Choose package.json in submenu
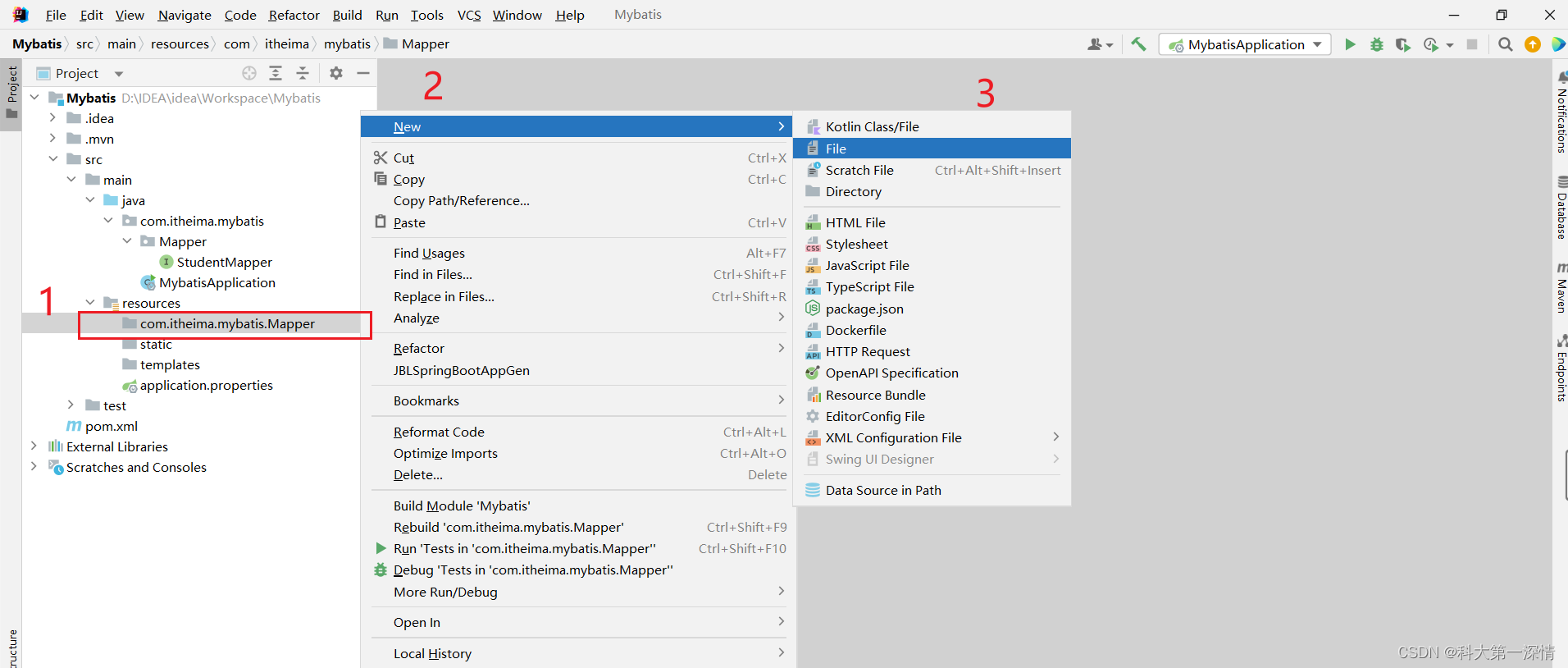Screen dimensions: 1568x668 click(x=932, y=309)
